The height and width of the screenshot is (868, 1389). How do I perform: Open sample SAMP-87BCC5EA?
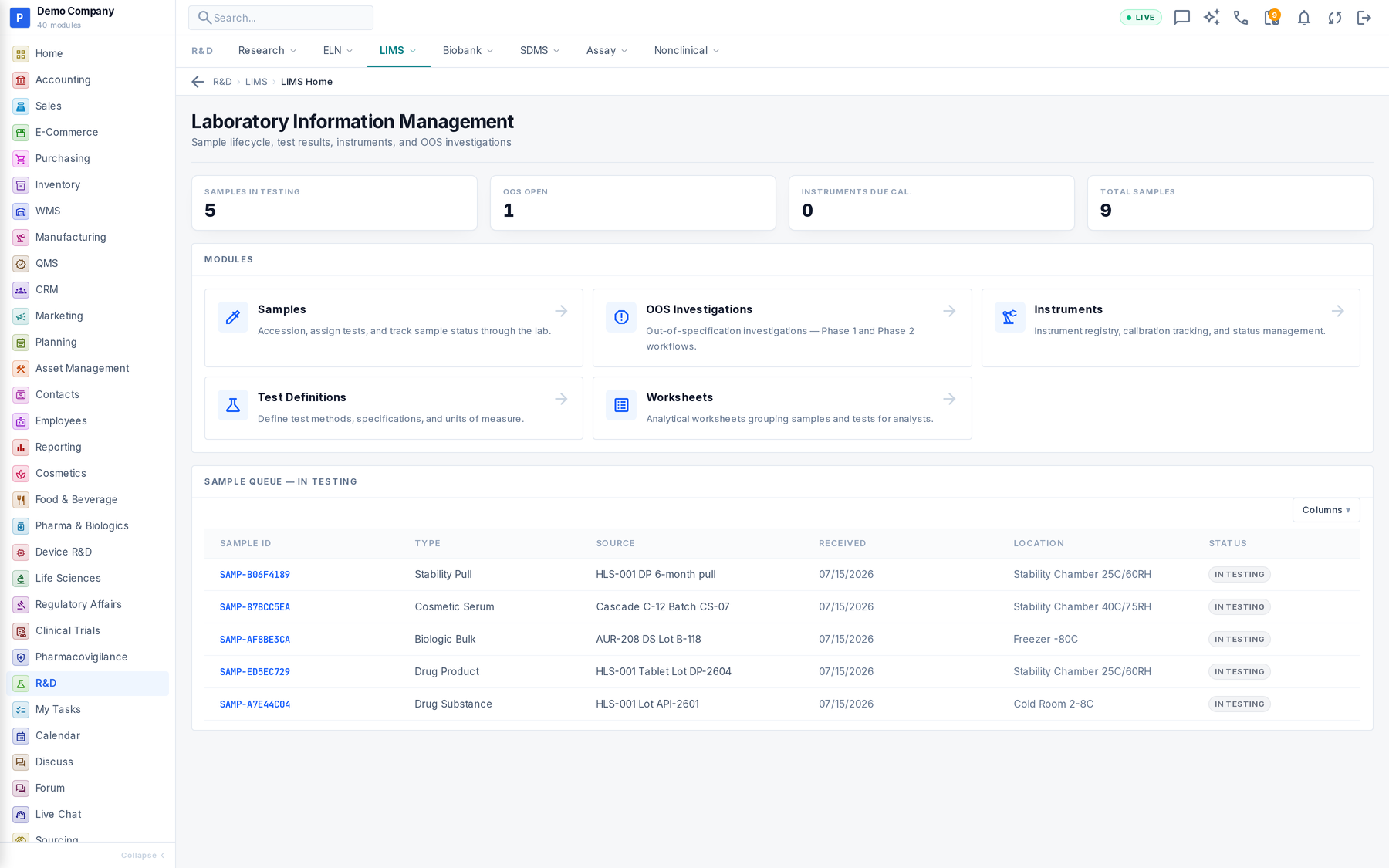(255, 607)
